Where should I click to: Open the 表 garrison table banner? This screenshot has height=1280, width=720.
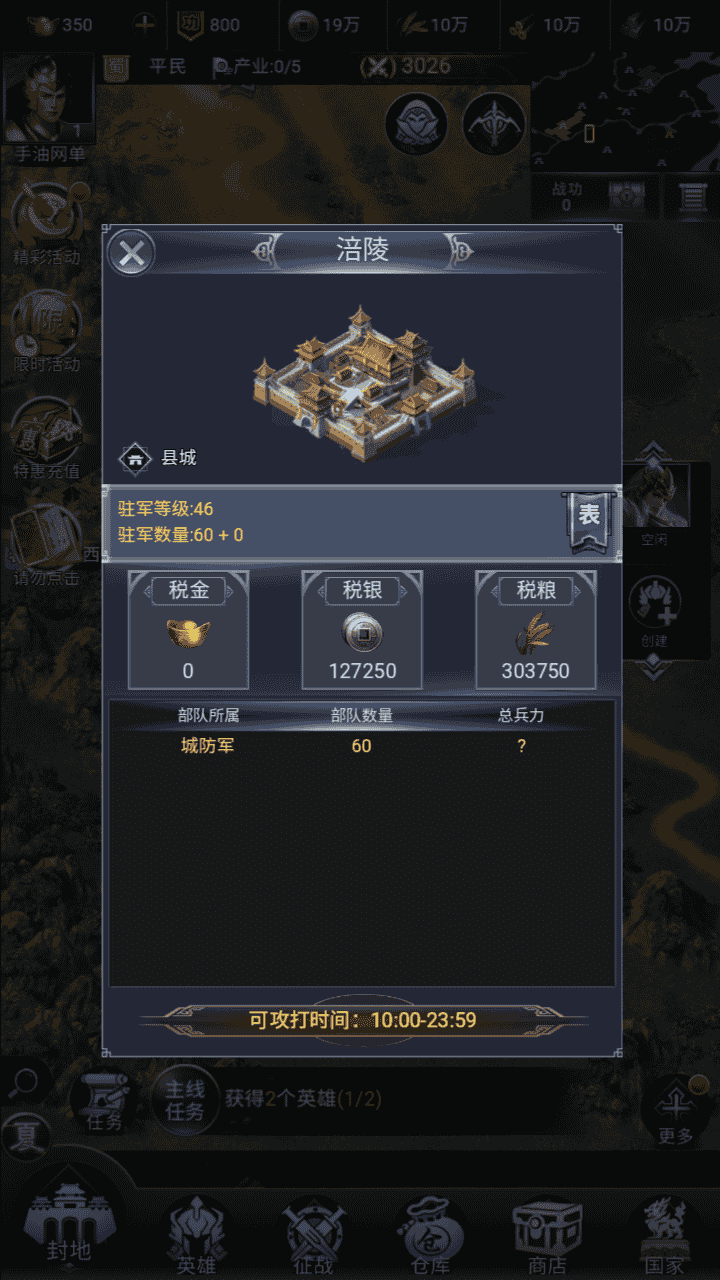click(588, 520)
